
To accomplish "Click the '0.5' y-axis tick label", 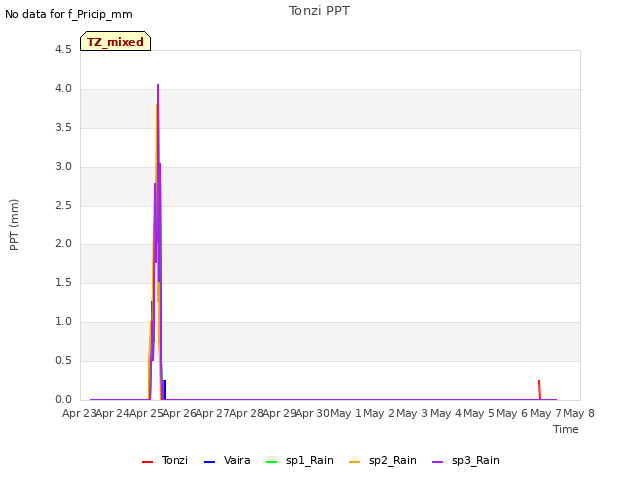I will (63, 360).
